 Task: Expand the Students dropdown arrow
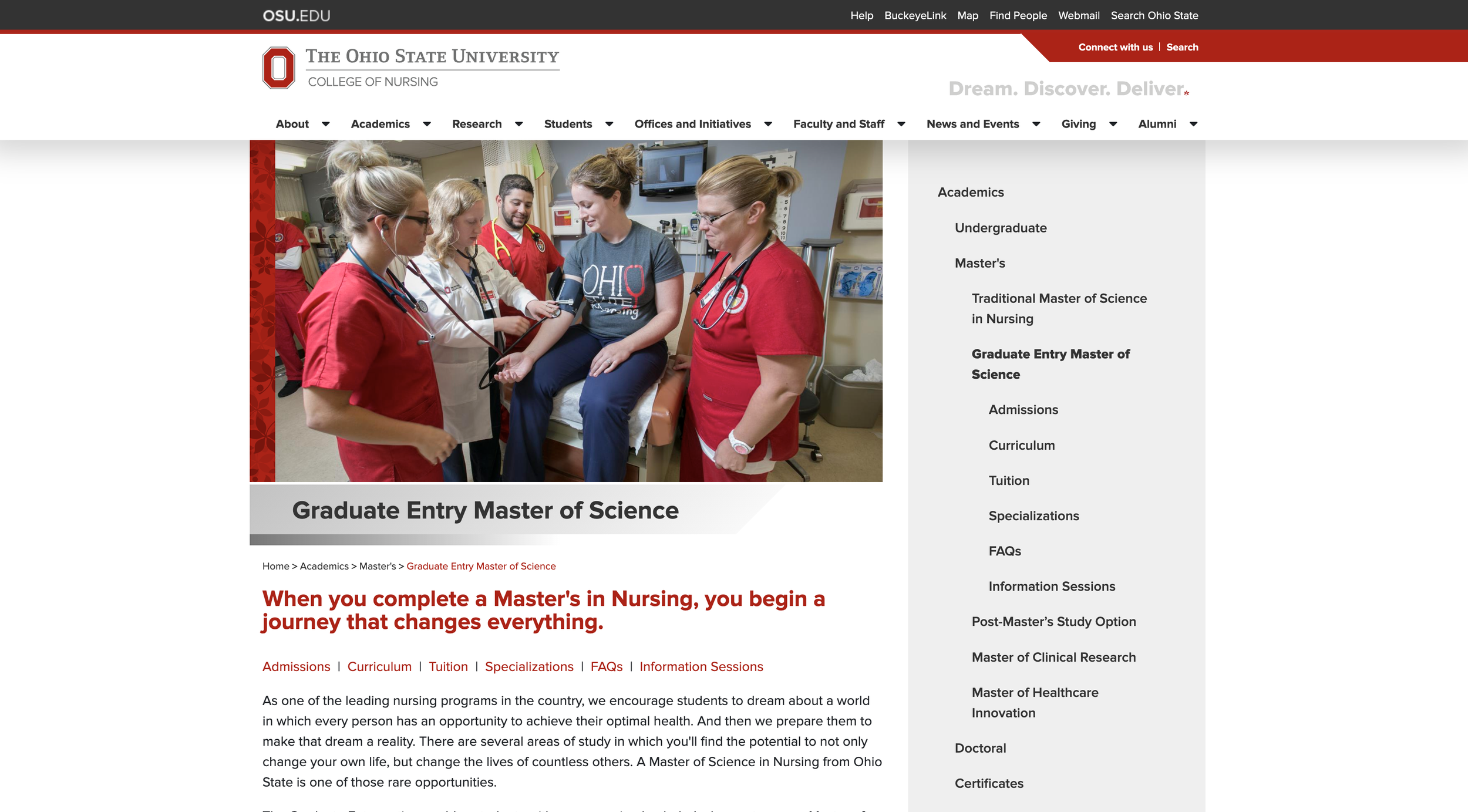(610, 124)
